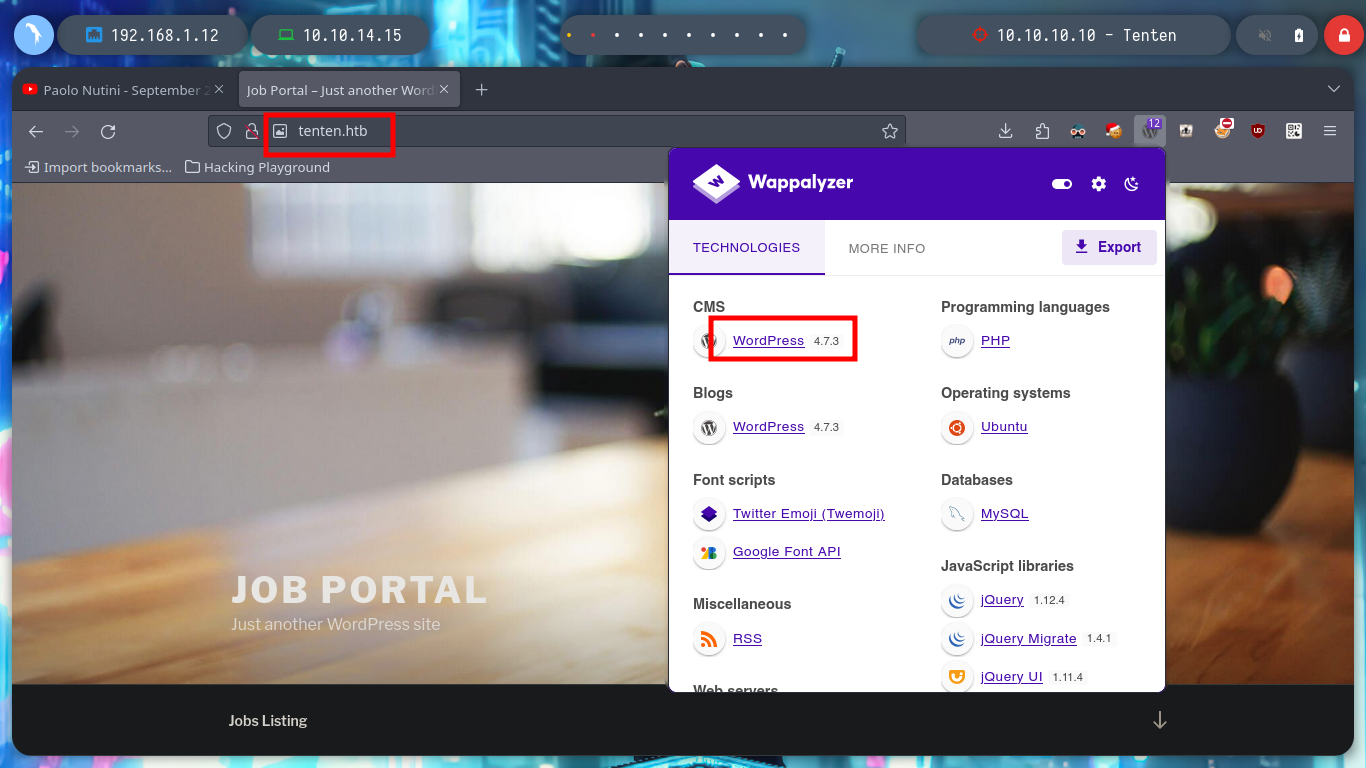Open the RSS link under Miscellaneous
The image size is (1366, 768).
click(x=747, y=639)
